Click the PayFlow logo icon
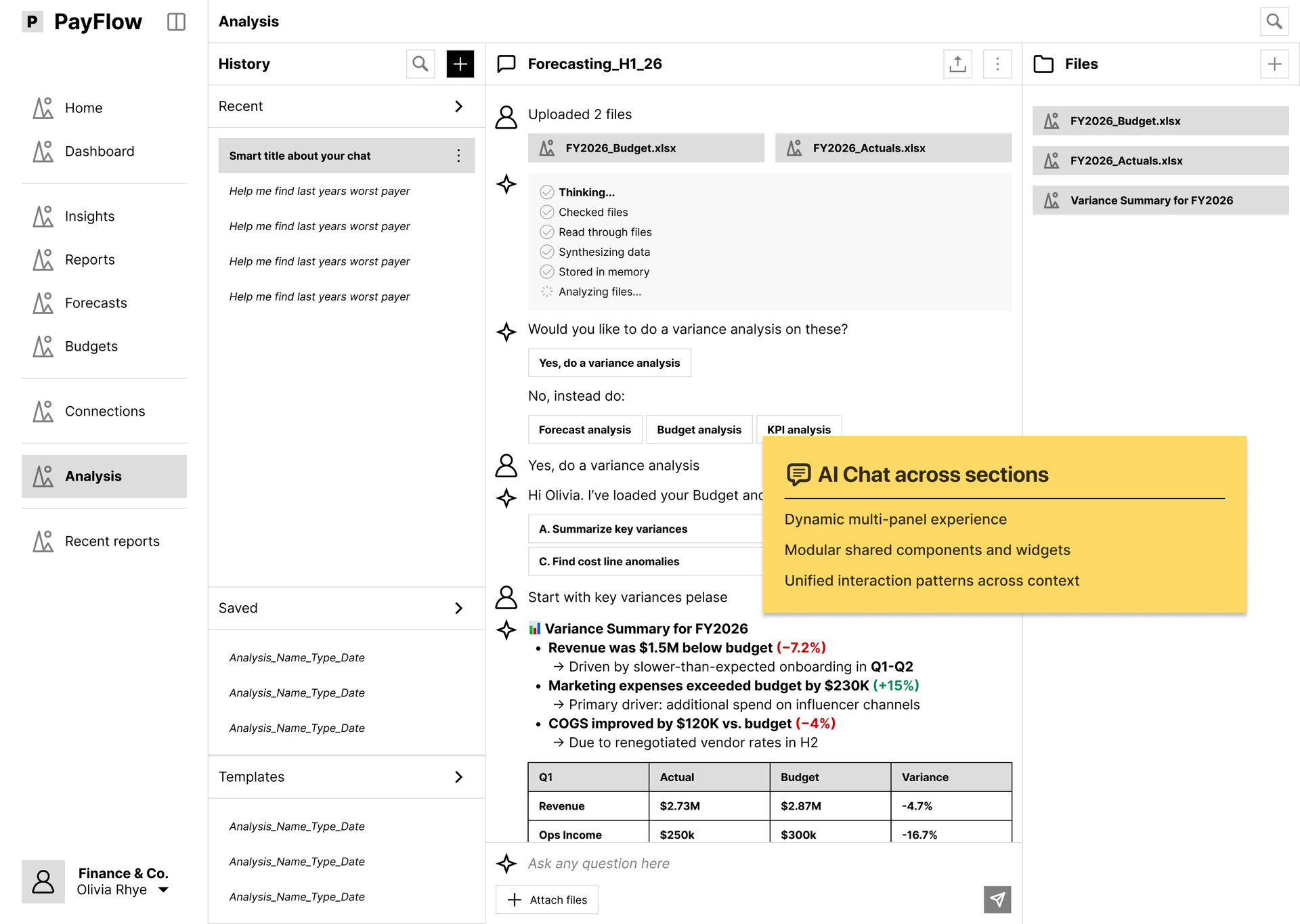 32,22
